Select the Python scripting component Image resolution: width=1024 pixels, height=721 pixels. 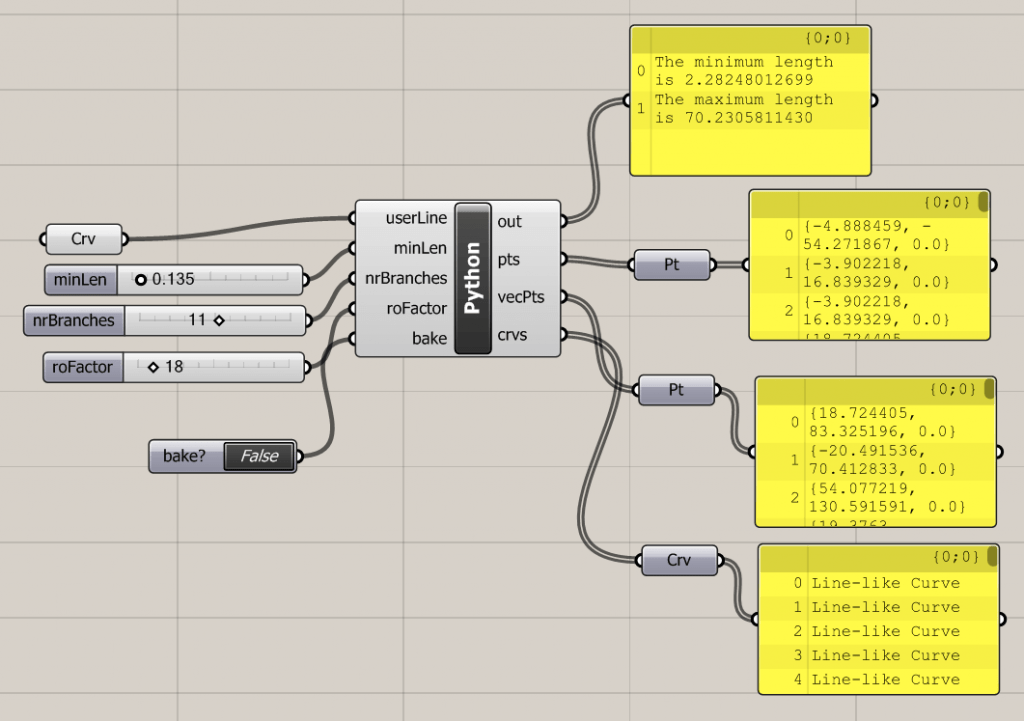472,275
